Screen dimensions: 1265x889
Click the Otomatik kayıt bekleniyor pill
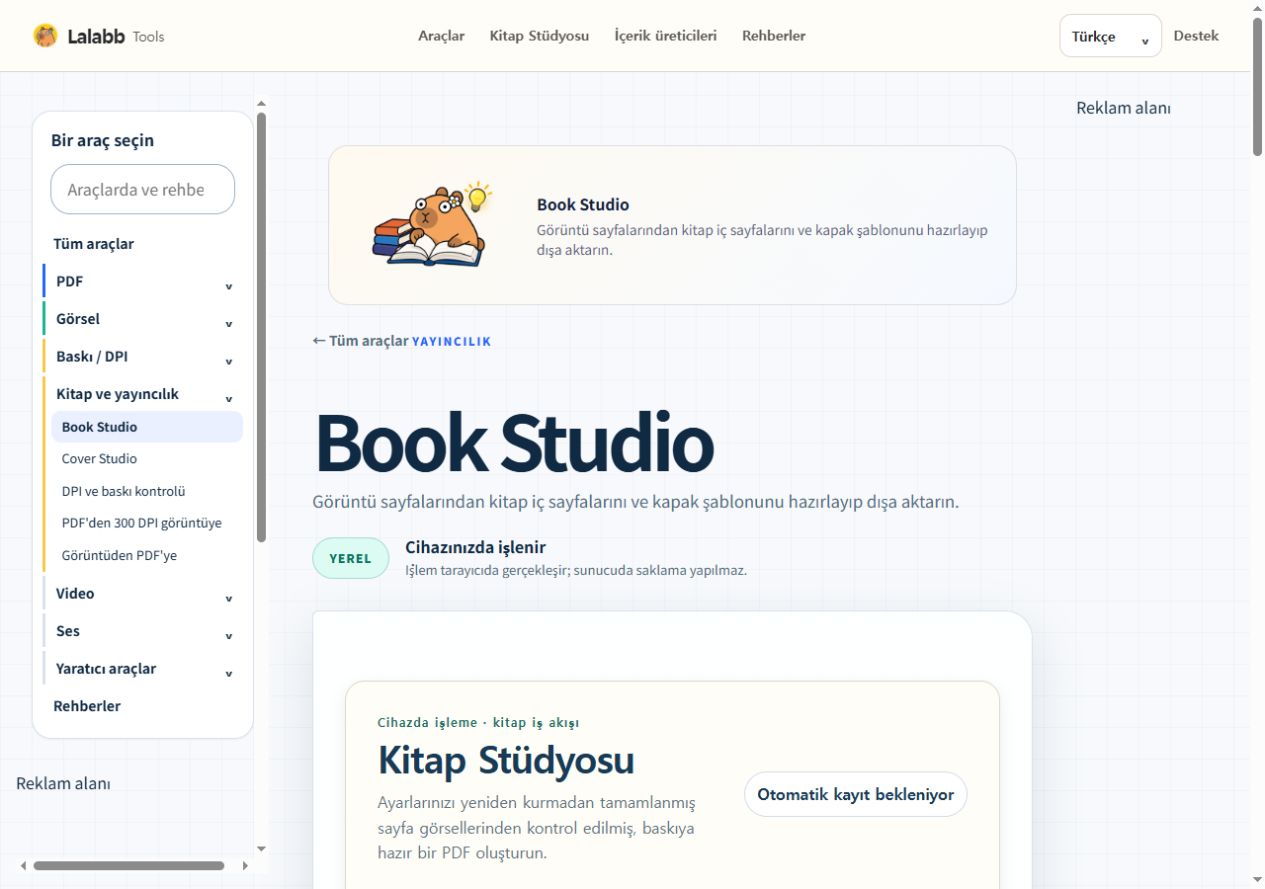coord(856,794)
